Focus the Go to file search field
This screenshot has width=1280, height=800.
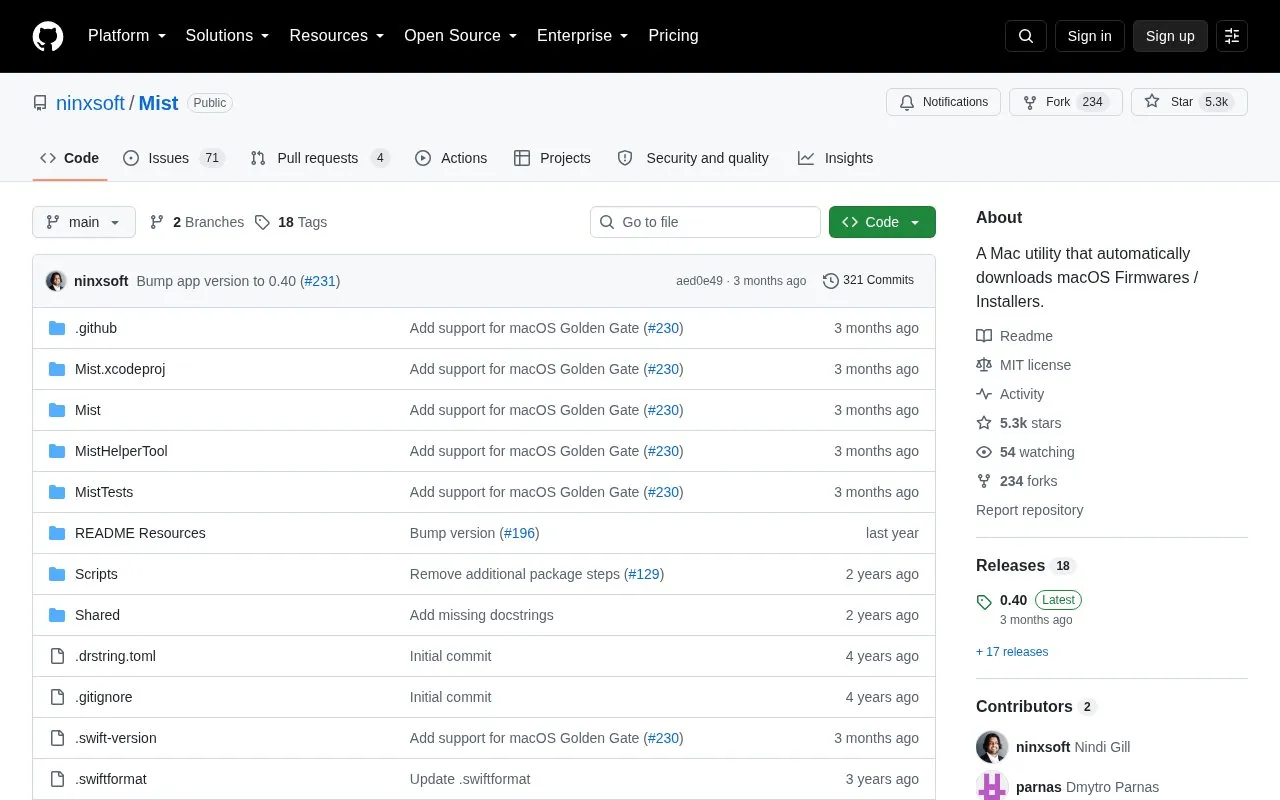[705, 222]
